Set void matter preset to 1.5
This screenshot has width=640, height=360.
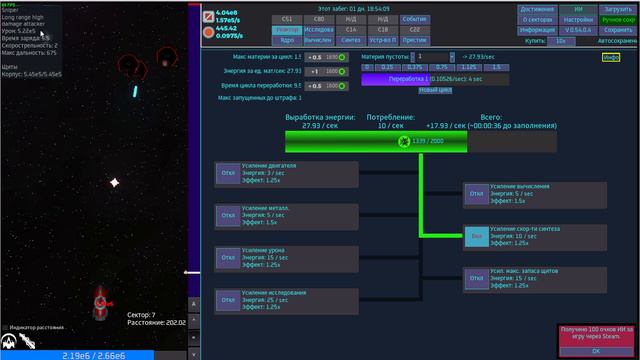[496, 67]
